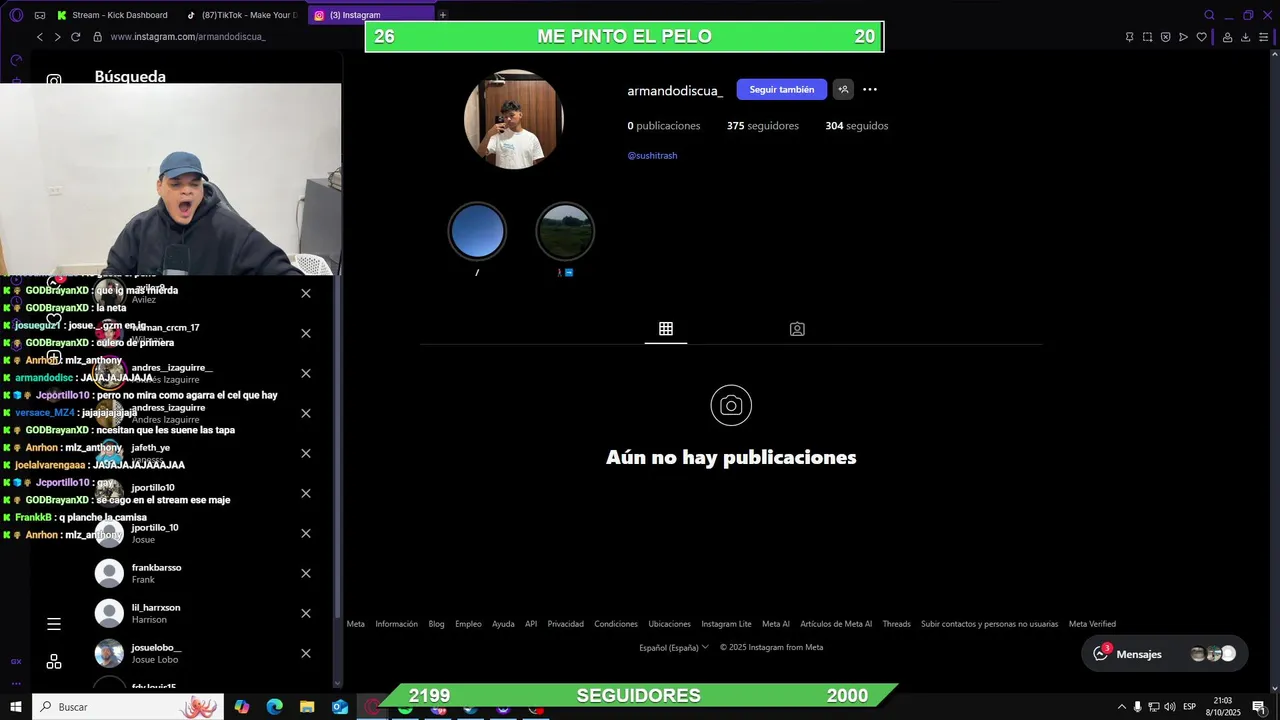Open the Opera account profile icon
This screenshot has width=1280, height=720.
point(1228,37)
